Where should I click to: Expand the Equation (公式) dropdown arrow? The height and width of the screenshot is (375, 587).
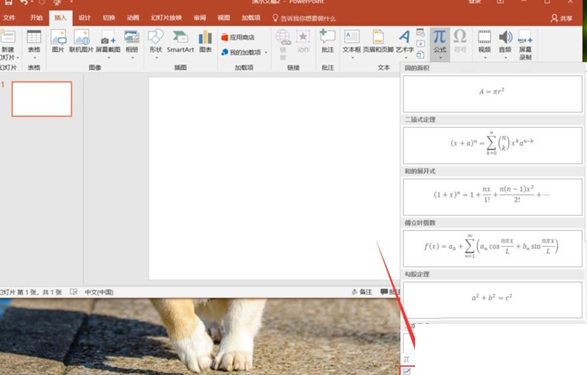(x=440, y=58)
